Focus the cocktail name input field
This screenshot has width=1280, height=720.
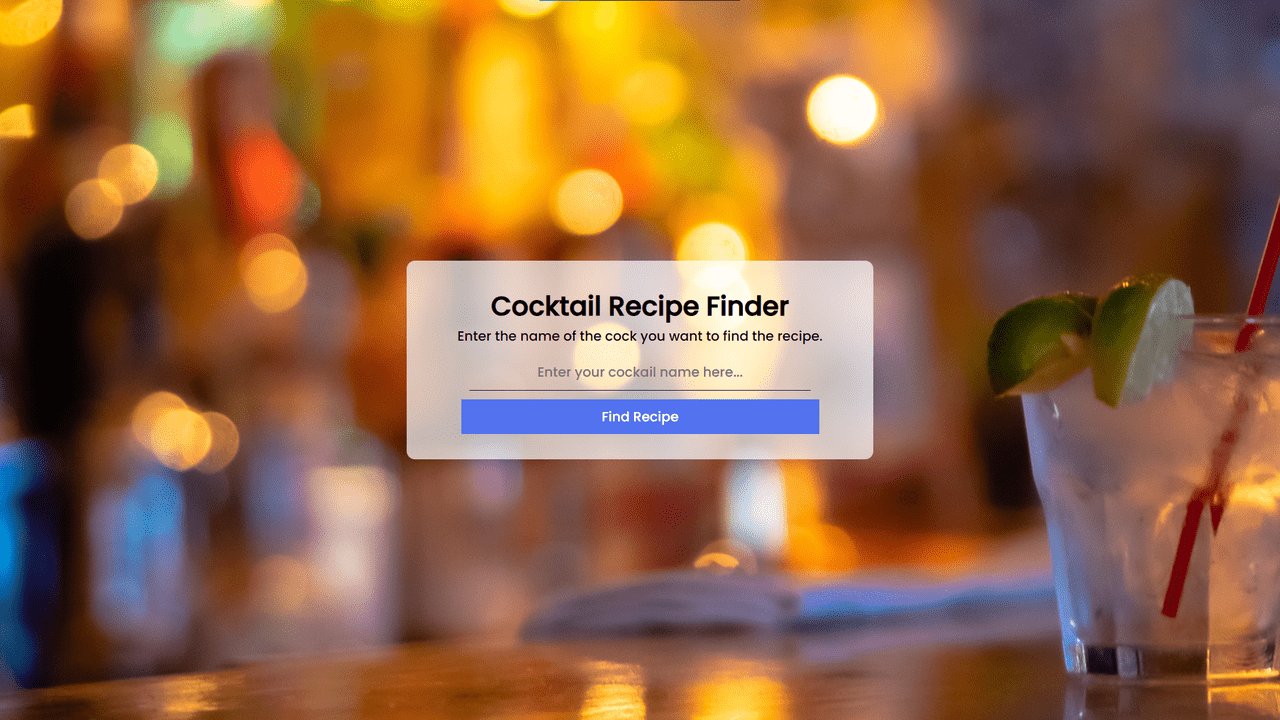[x=640, y=372]
